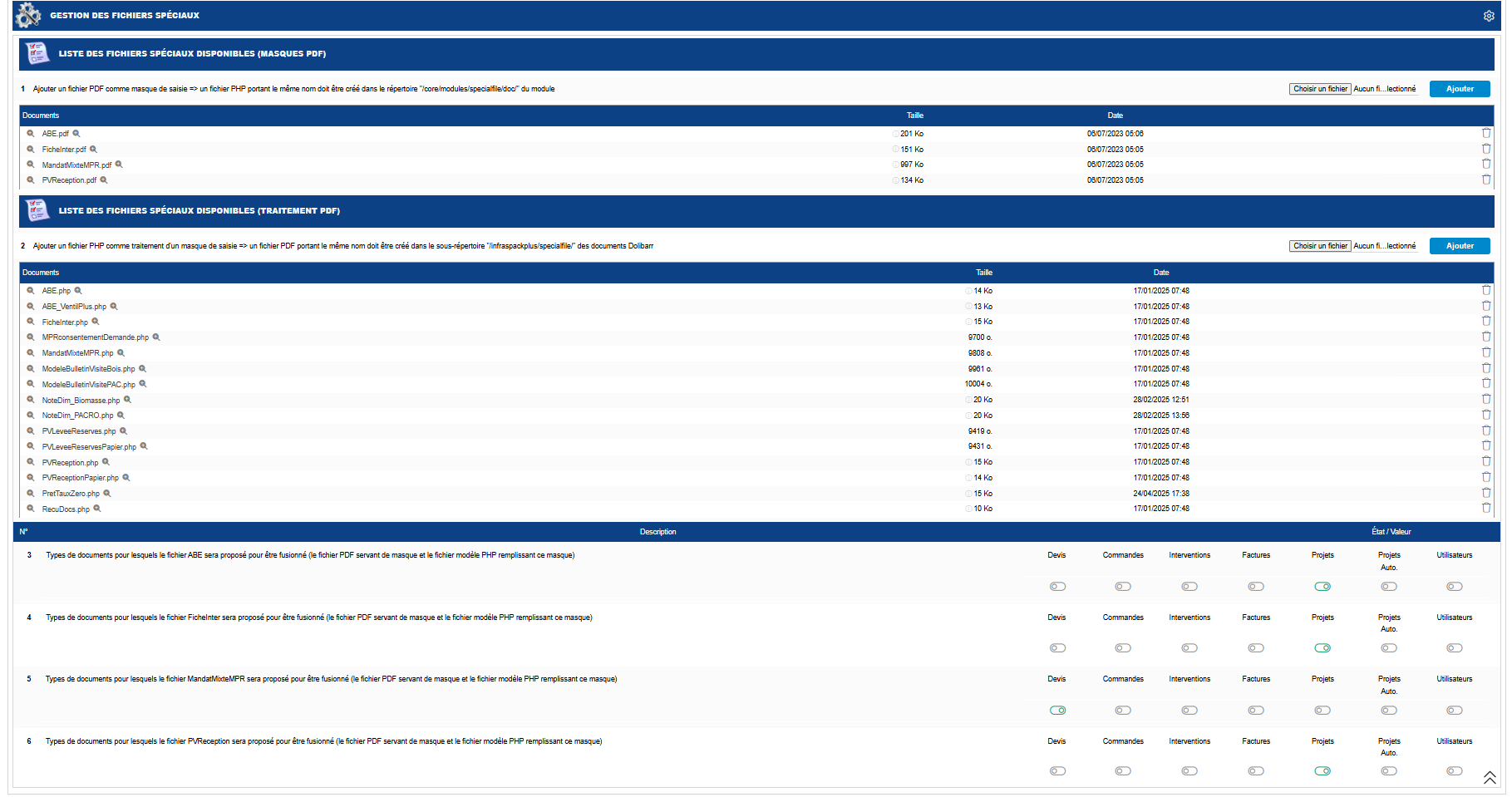Screen dimensions: 1512x797
Task: Open the FicheInter.pdf document link
Action: click(64, 150)
